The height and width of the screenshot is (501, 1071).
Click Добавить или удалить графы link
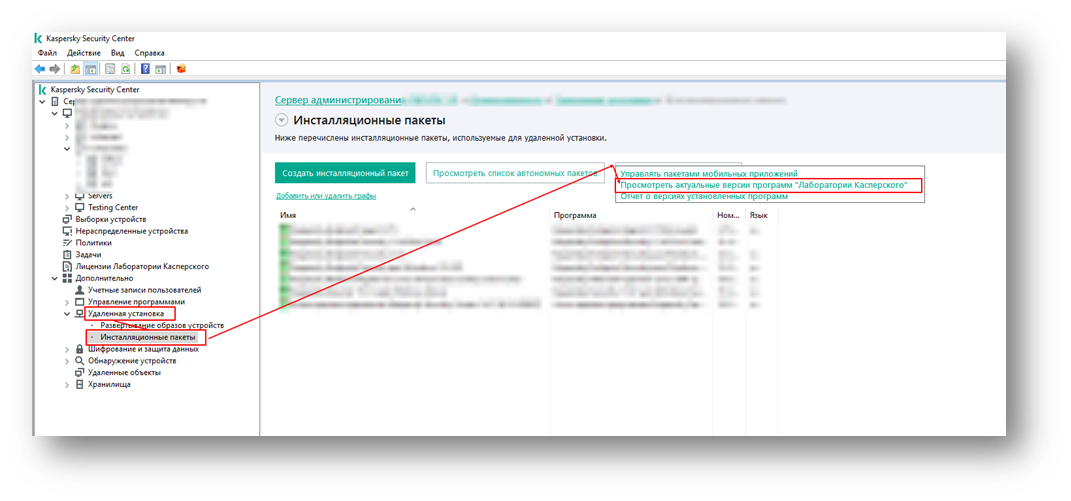(326, 195)
